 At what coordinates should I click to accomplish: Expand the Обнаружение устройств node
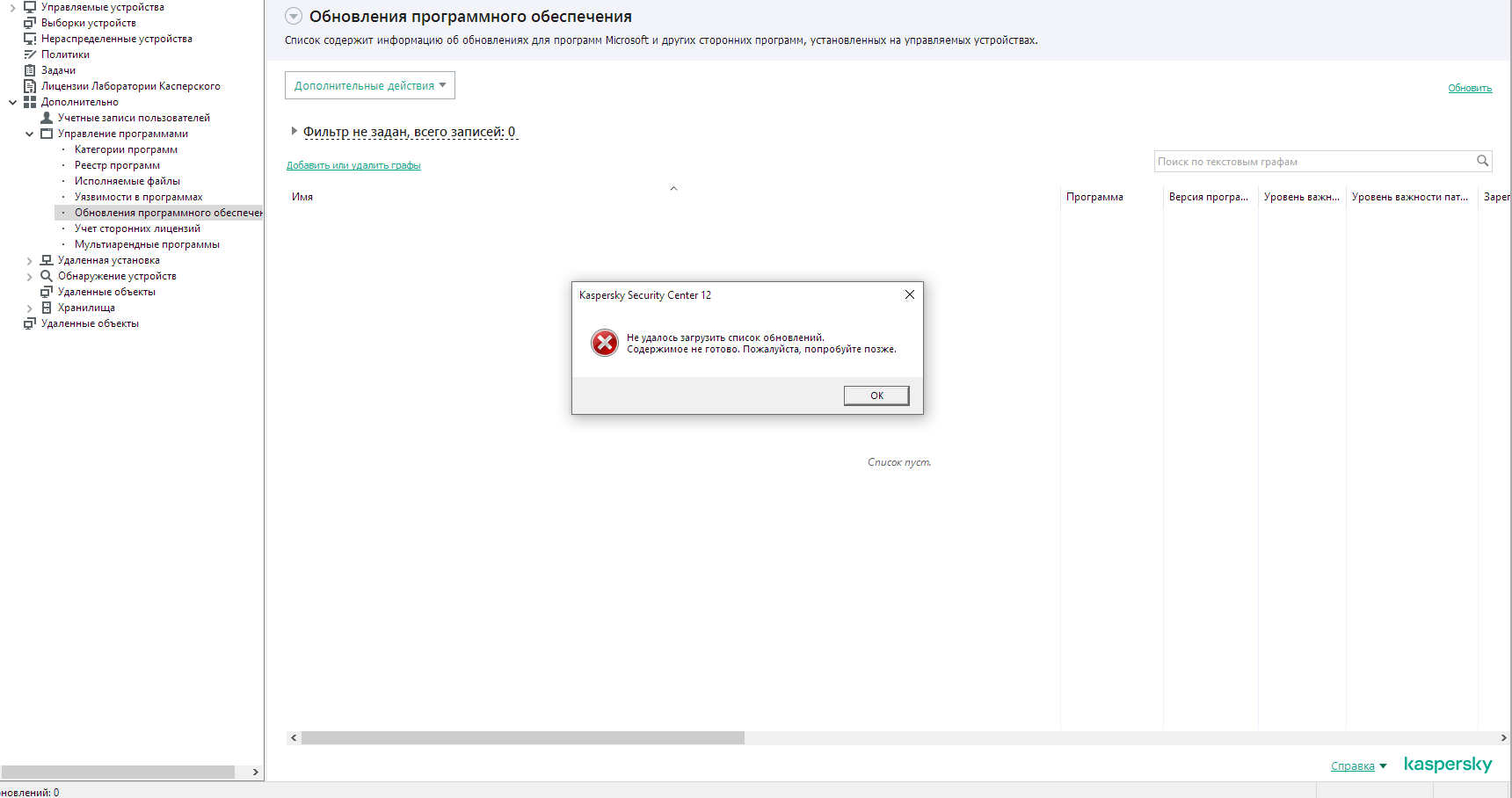[x=30, y=277]
